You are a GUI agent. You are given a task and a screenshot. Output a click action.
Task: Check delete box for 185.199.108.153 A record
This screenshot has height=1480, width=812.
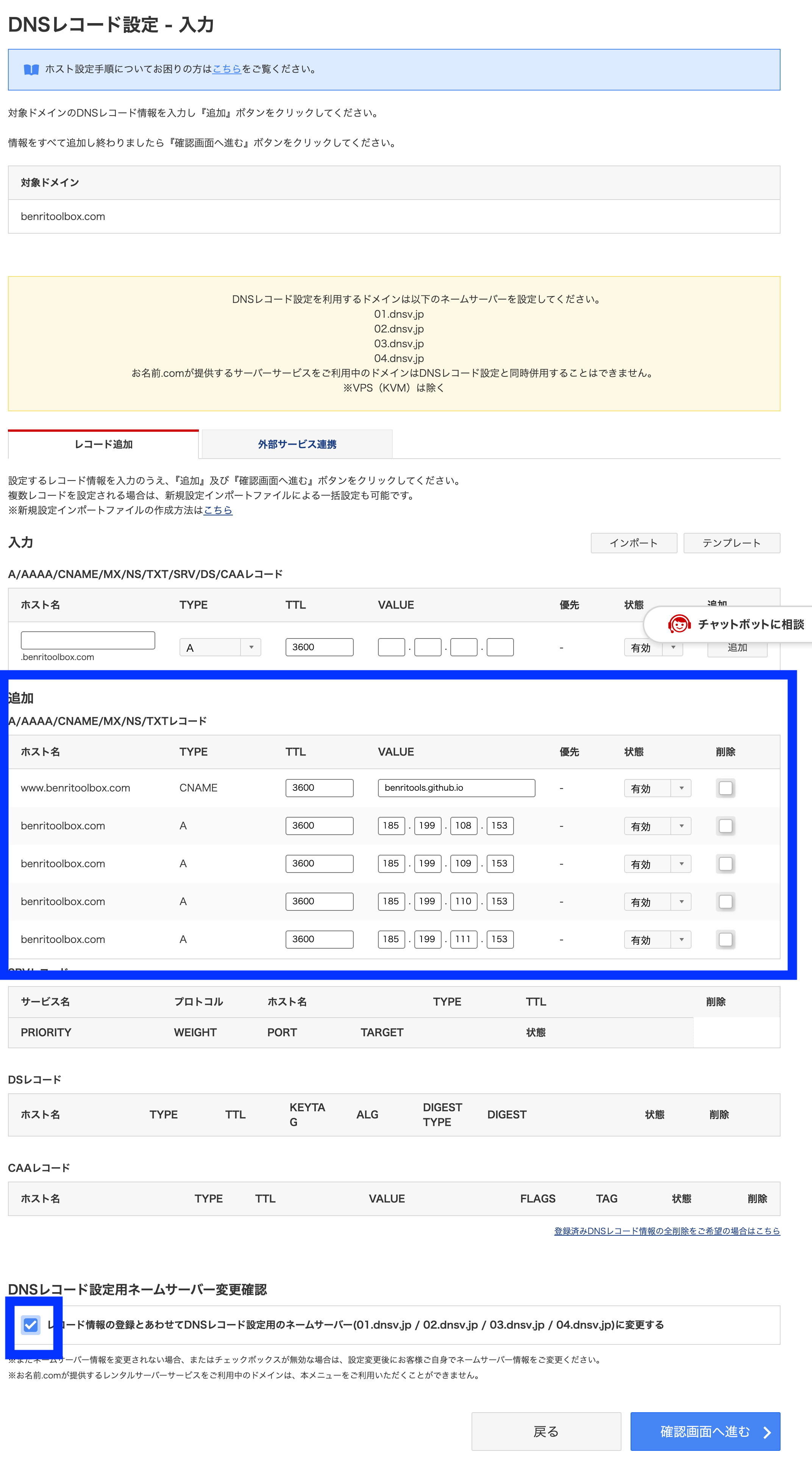point(725,826)
